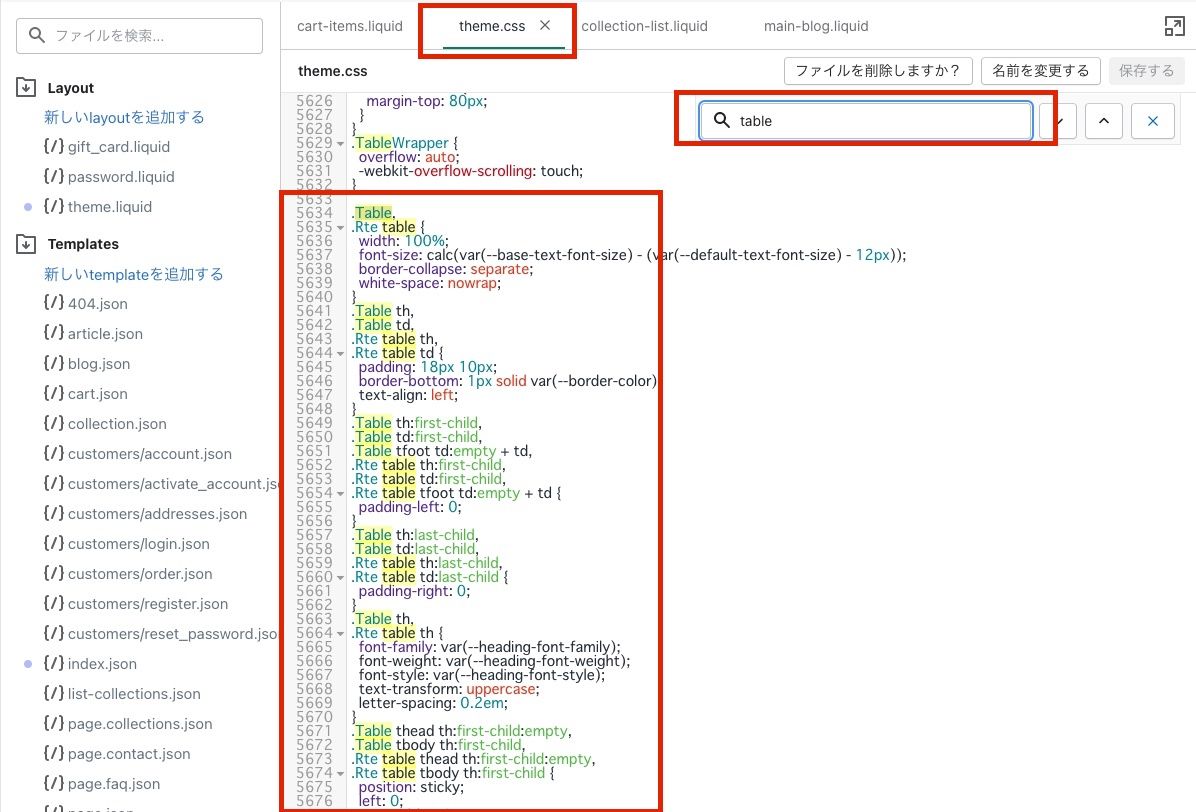1196x812 pixels.
Task: Click the magnifier icon in code search
Action: (722, 120)
